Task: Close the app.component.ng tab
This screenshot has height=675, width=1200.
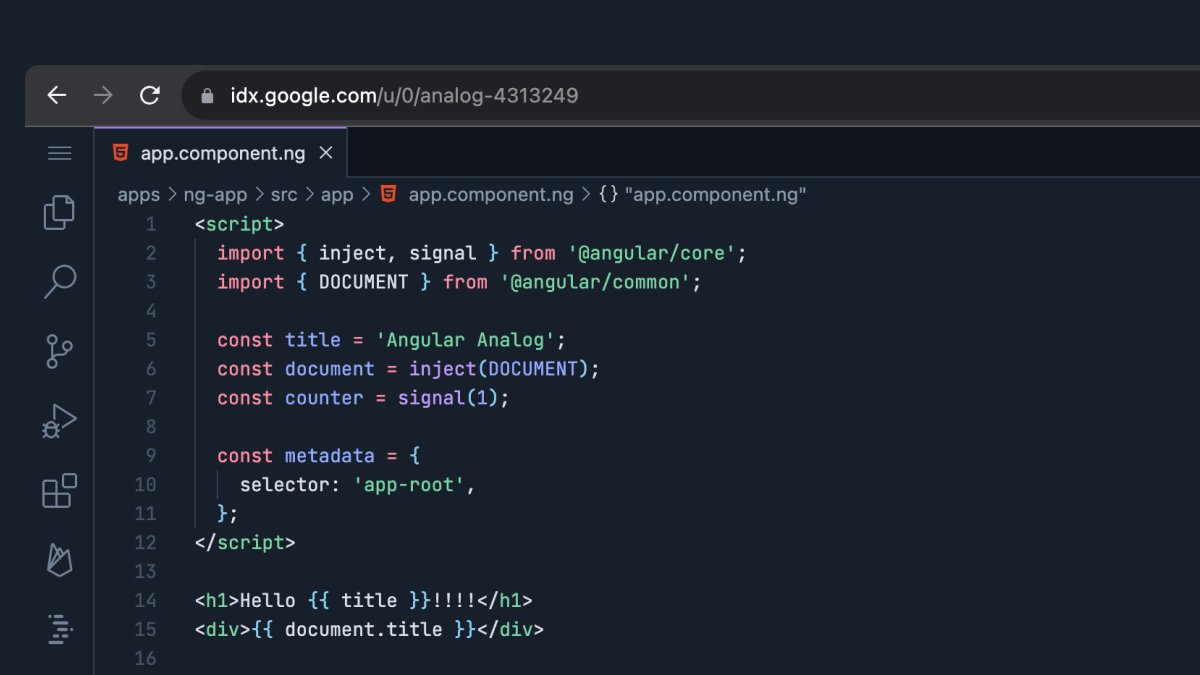Action: tap(326, 153)
